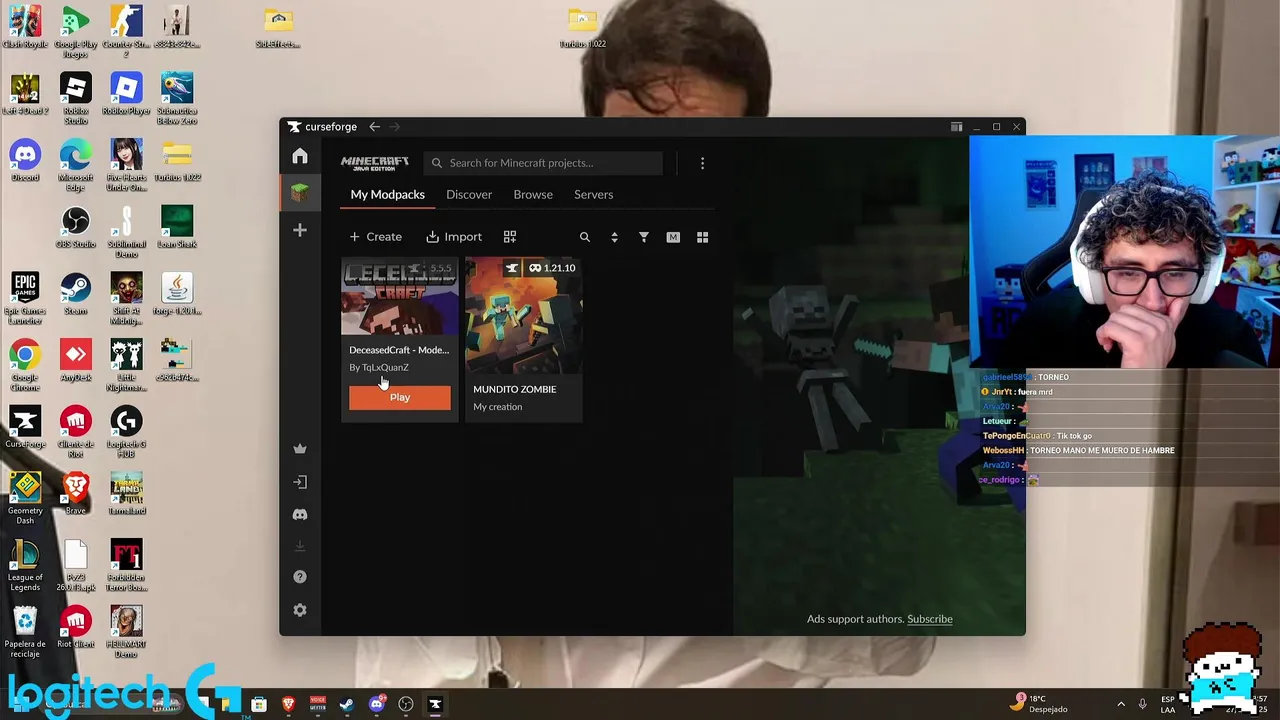Image resolution: width=1280 pixels, height=720 pixels.
Task: Open the Servers tab
Action: click(593, 194)
